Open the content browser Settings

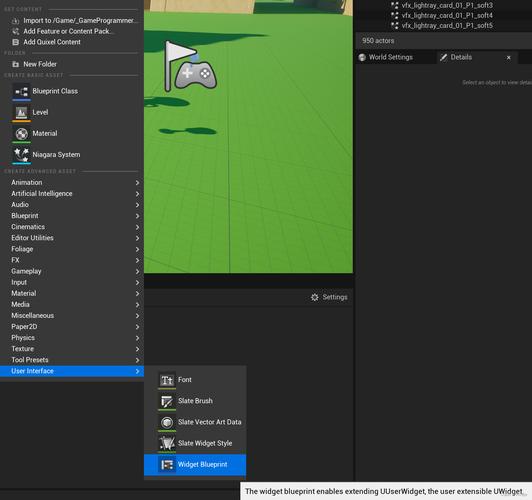pyautogui.click(x=329, y=297)
